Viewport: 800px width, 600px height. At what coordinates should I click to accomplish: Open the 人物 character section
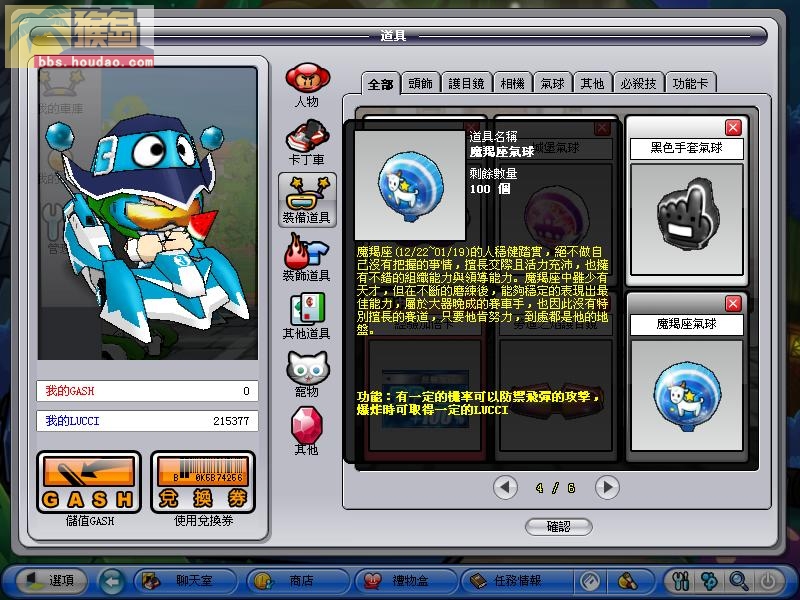pyautogui.click(x=308, y=85)
